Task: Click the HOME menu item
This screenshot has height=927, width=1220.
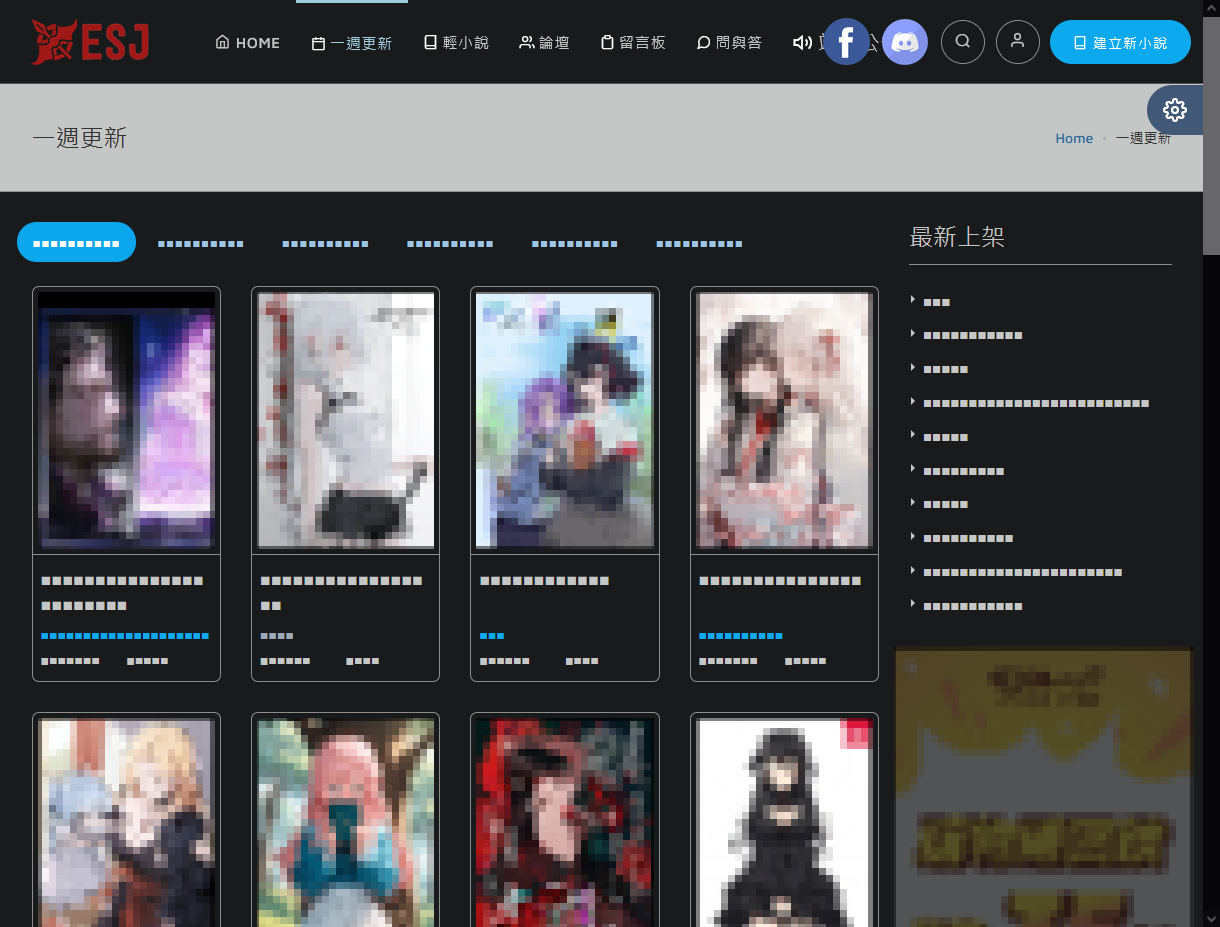Action: coord(248,43)
